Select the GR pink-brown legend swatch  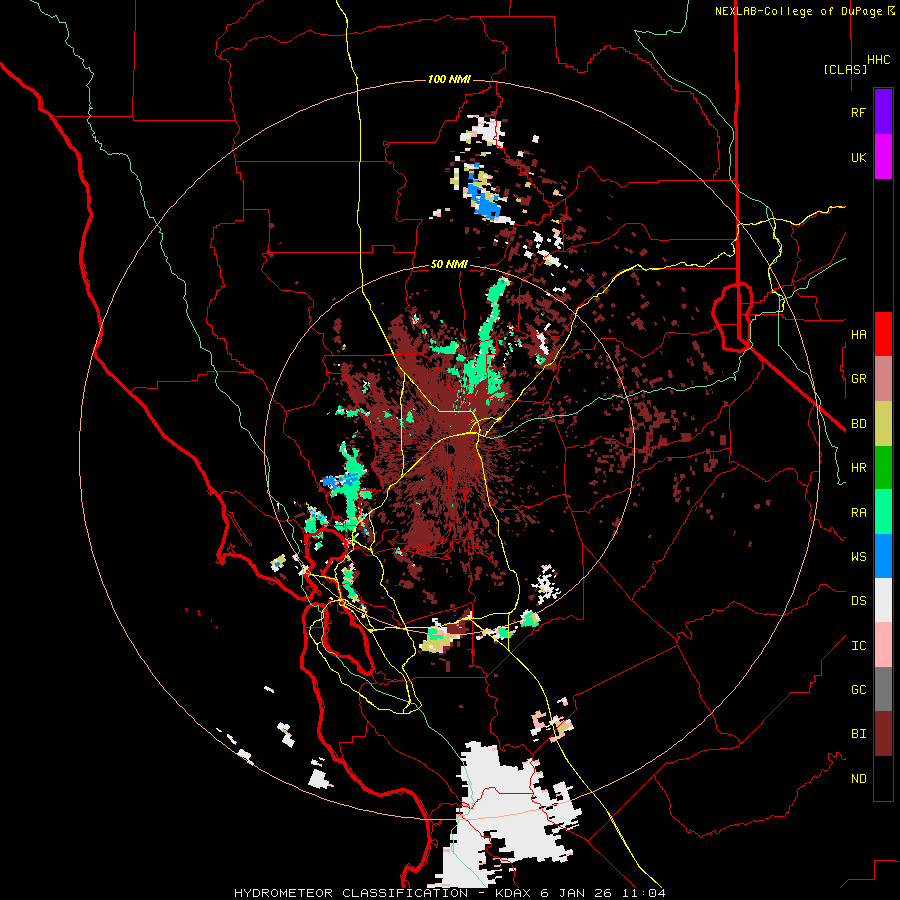tap(883, 379)
